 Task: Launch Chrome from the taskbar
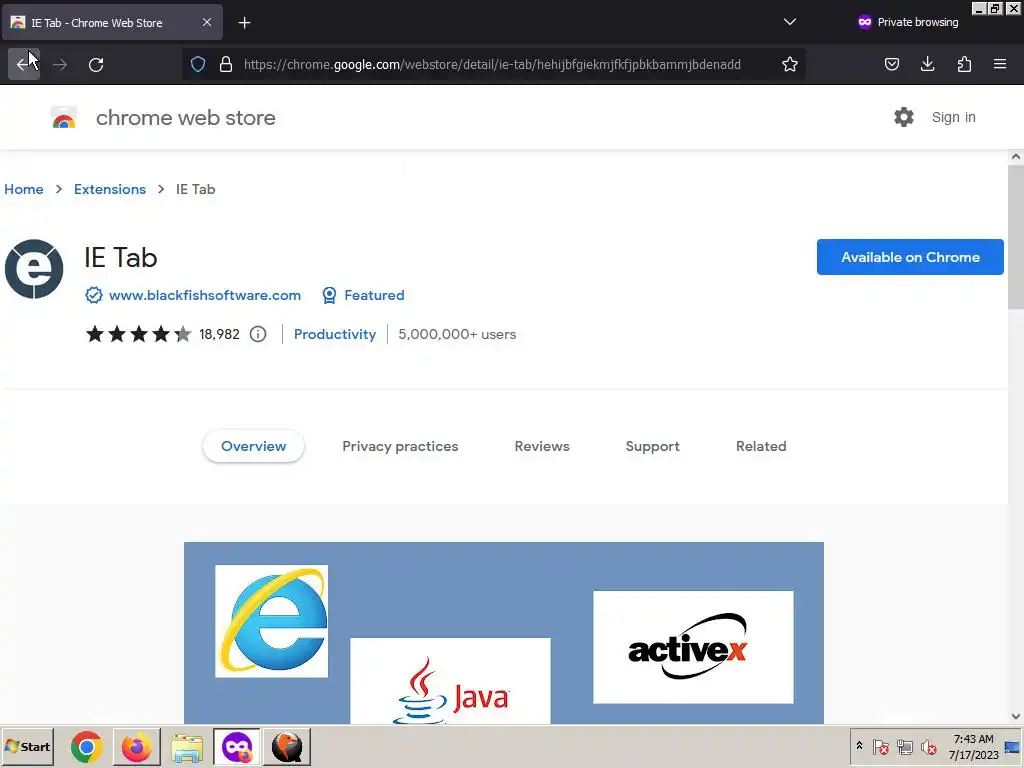[87, 746]
